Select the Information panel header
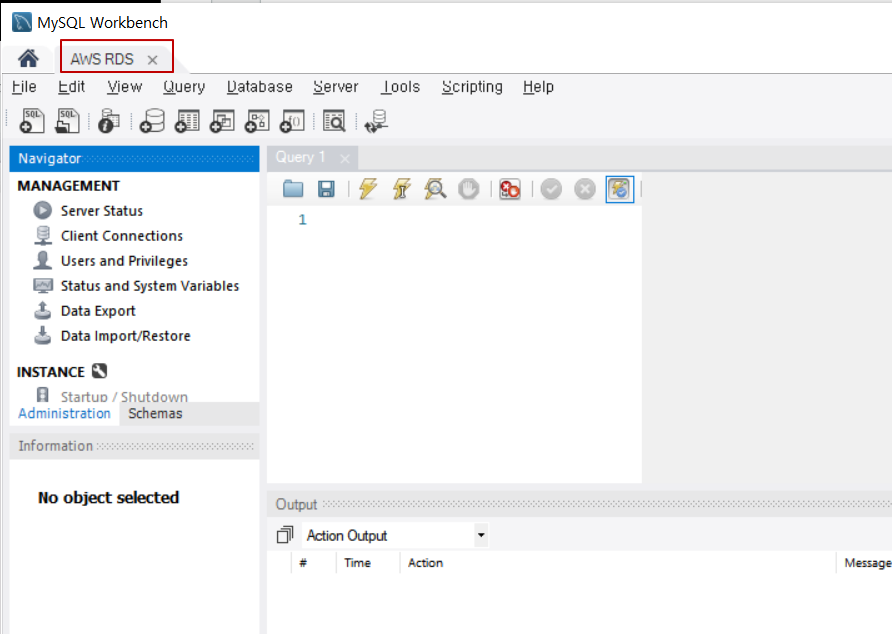Viewport: 892px width, 634px height. (134, 446)
